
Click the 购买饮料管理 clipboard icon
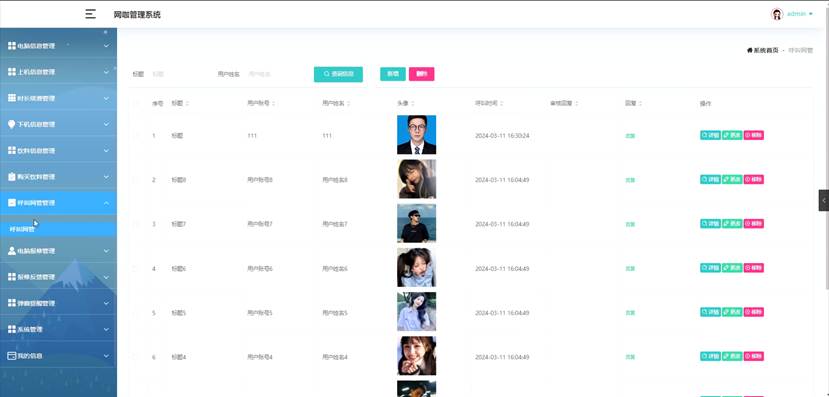(12, 177)
